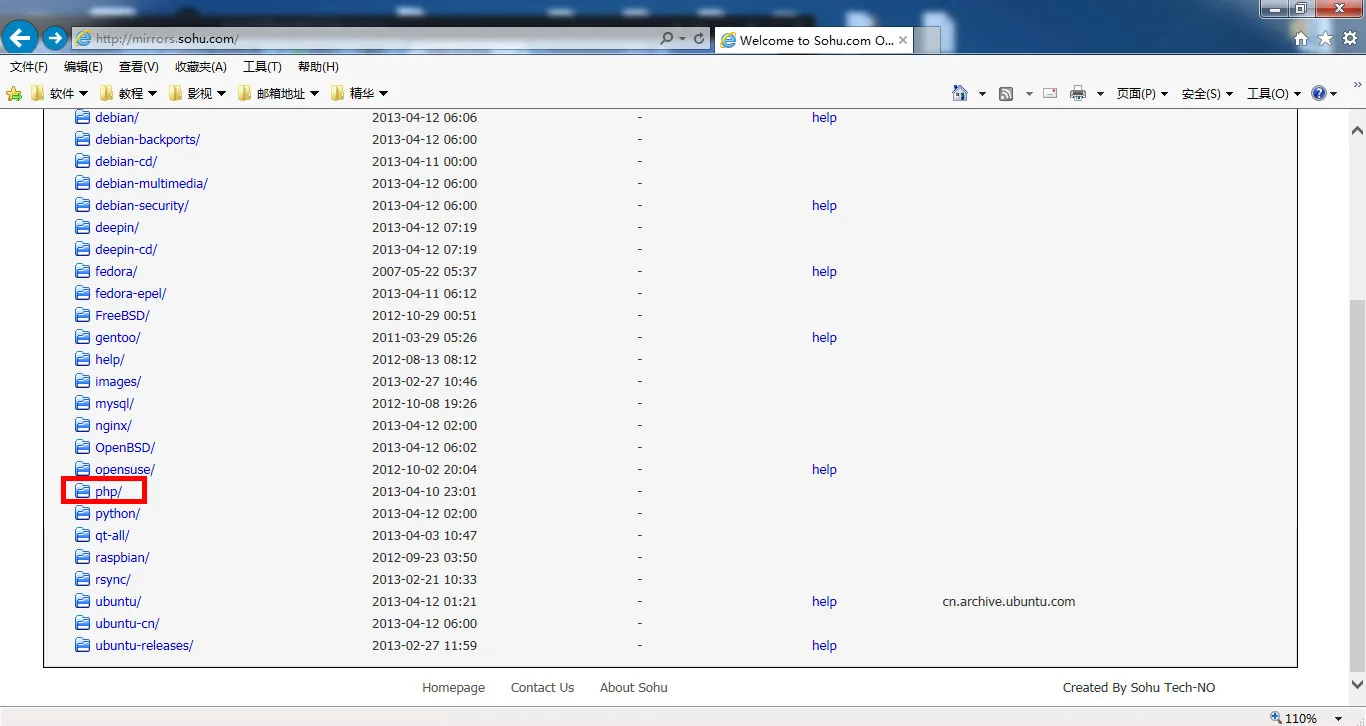Click the vertical scrollbar down arrow
This screenshot has height=726, width=1366.
[1357, 685]
